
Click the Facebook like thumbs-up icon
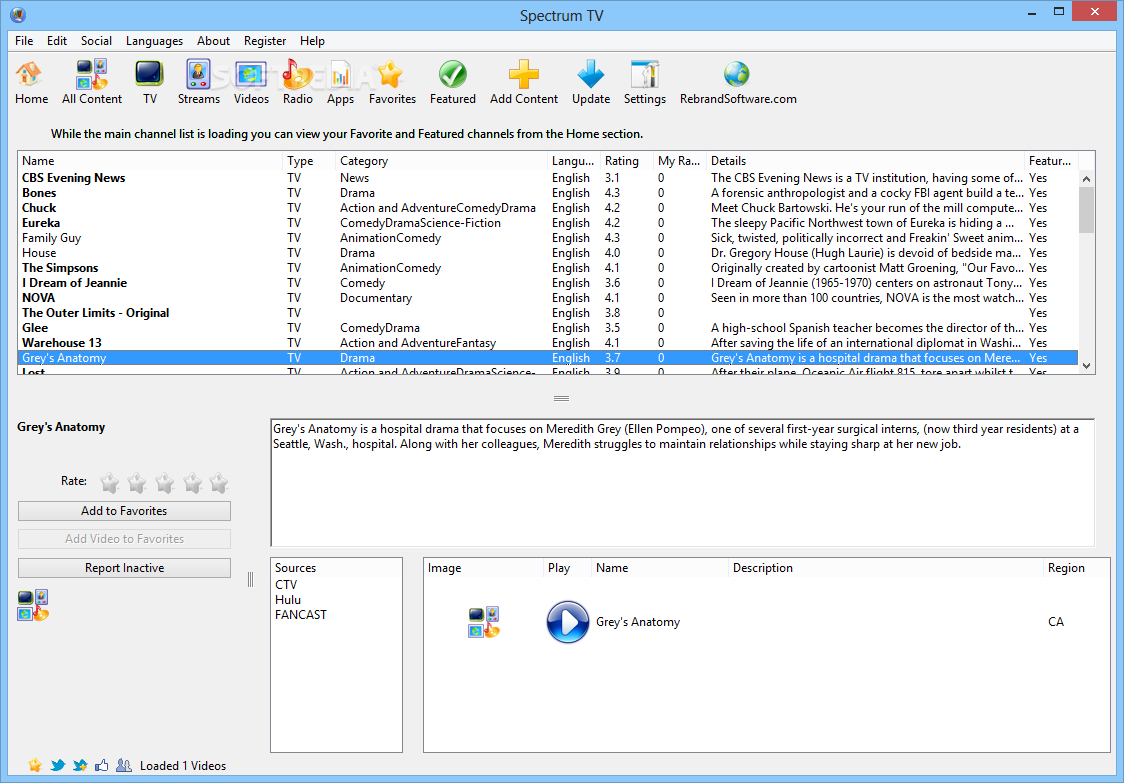(x=102, y=765)
